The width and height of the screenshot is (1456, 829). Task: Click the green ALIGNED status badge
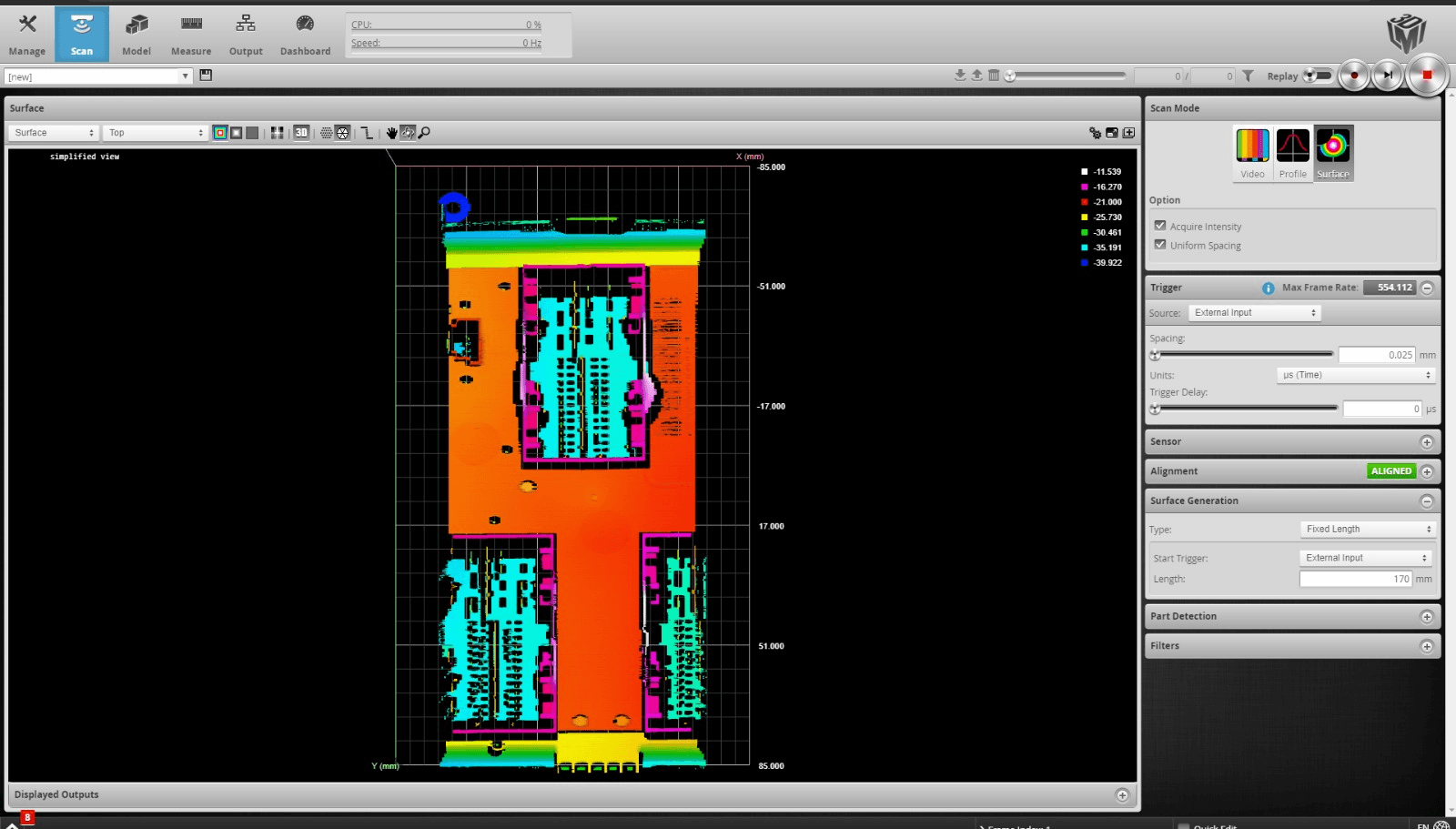tap(1391, 471)
